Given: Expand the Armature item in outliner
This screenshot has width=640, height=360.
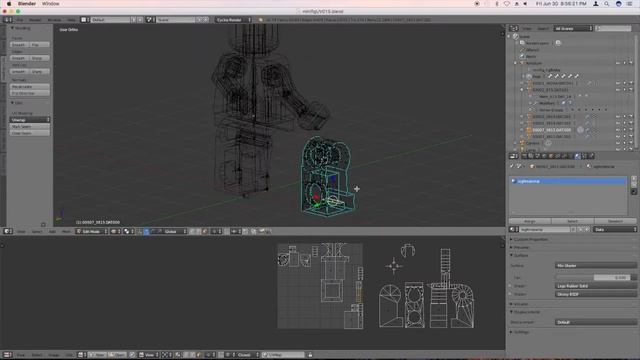Looking at the screenshot, I should 516,63.
